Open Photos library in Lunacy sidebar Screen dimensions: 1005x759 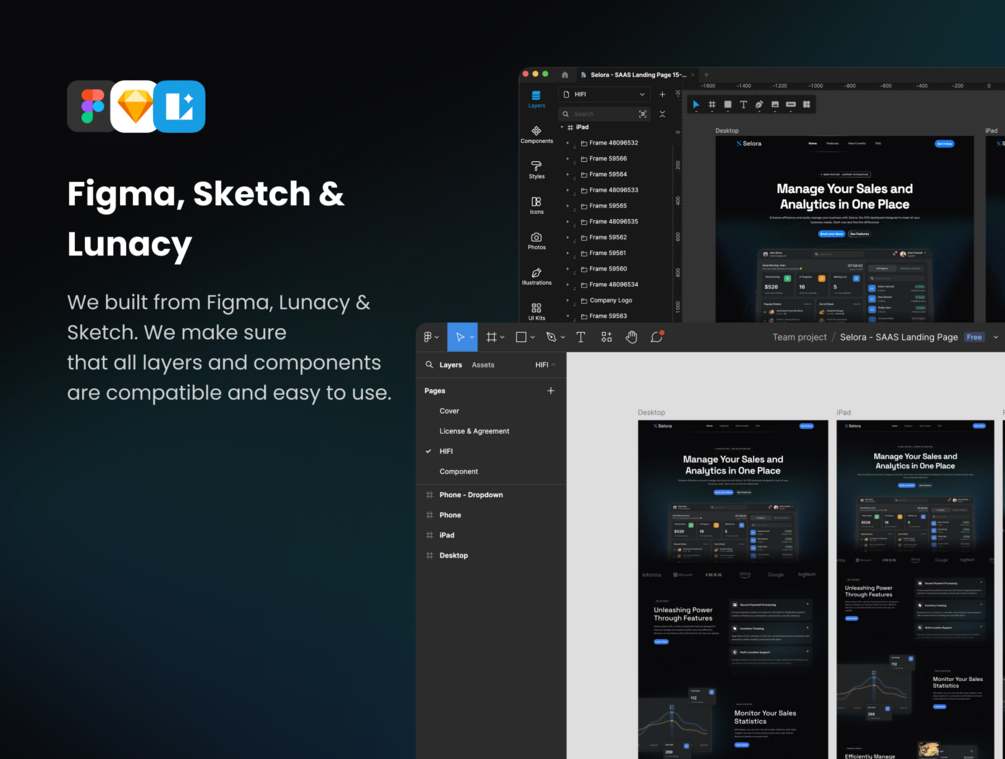(536, 241)
